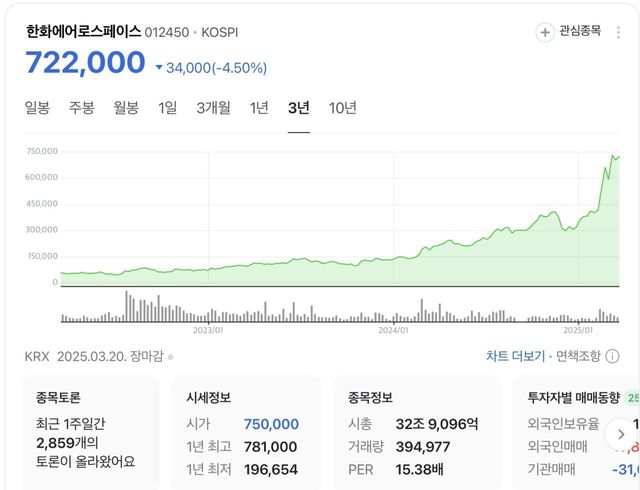Show the 10년 ten-year chart
640x490 pixels.
342,108
